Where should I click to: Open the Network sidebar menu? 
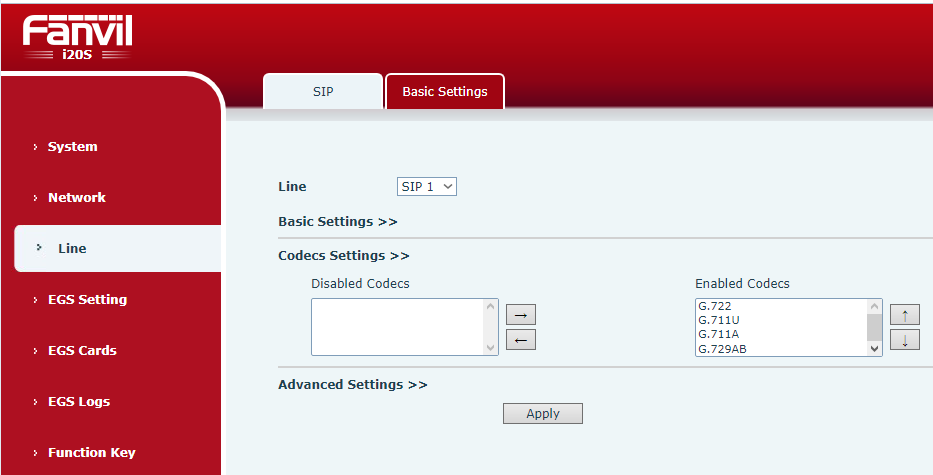coord(76,198)
